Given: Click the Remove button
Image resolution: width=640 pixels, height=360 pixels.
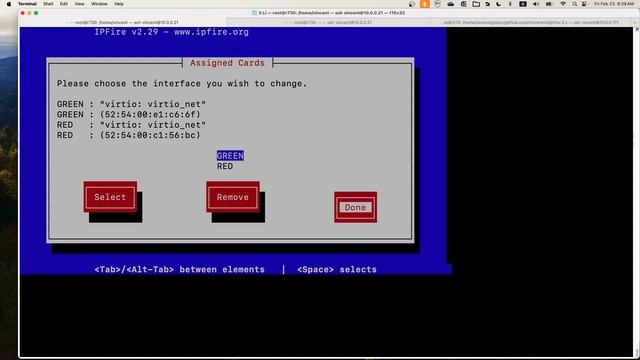Looking at the screenshot, I should (x=233, y=197).
